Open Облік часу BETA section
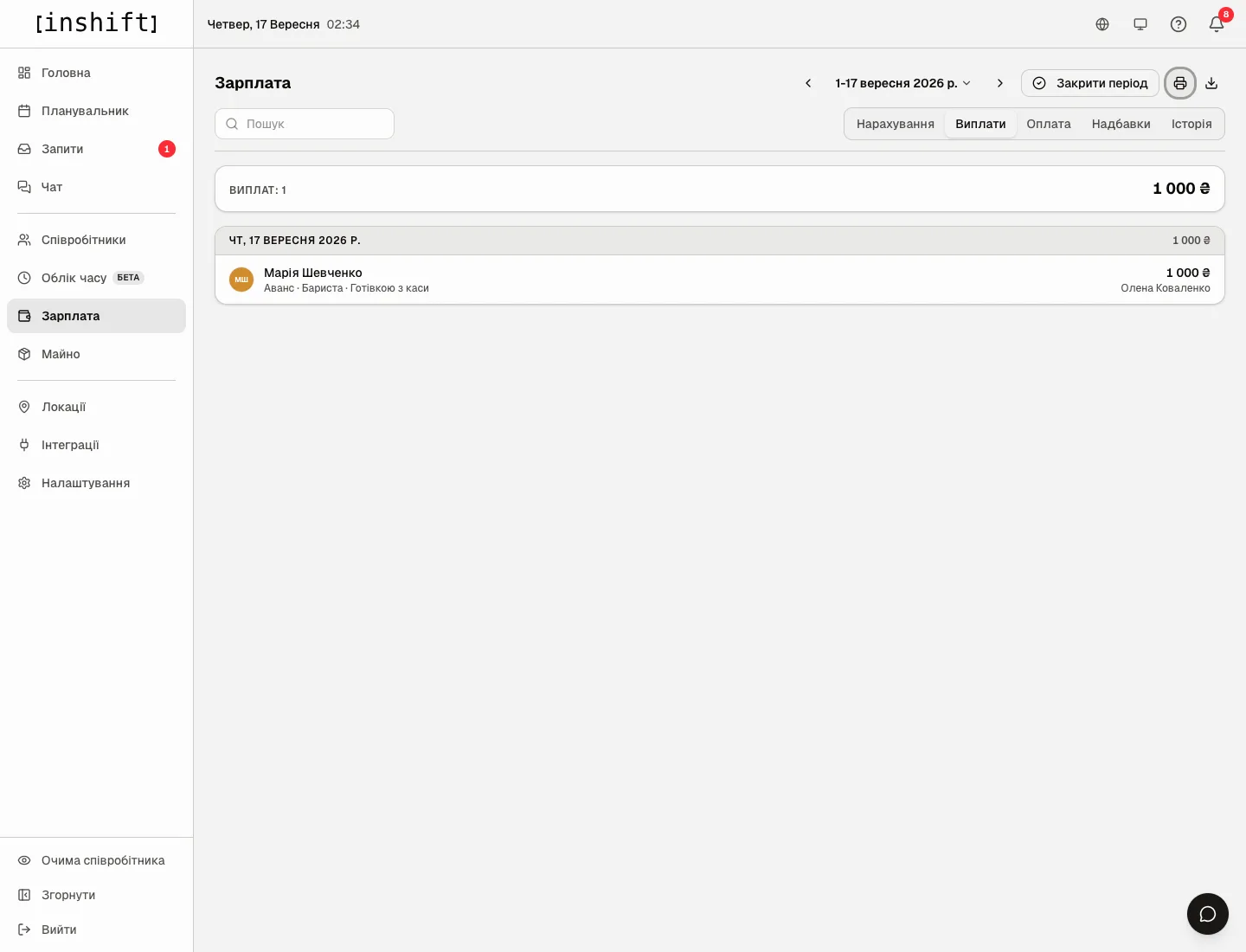The image size is (1246, 952). click(x=96, y=278)
